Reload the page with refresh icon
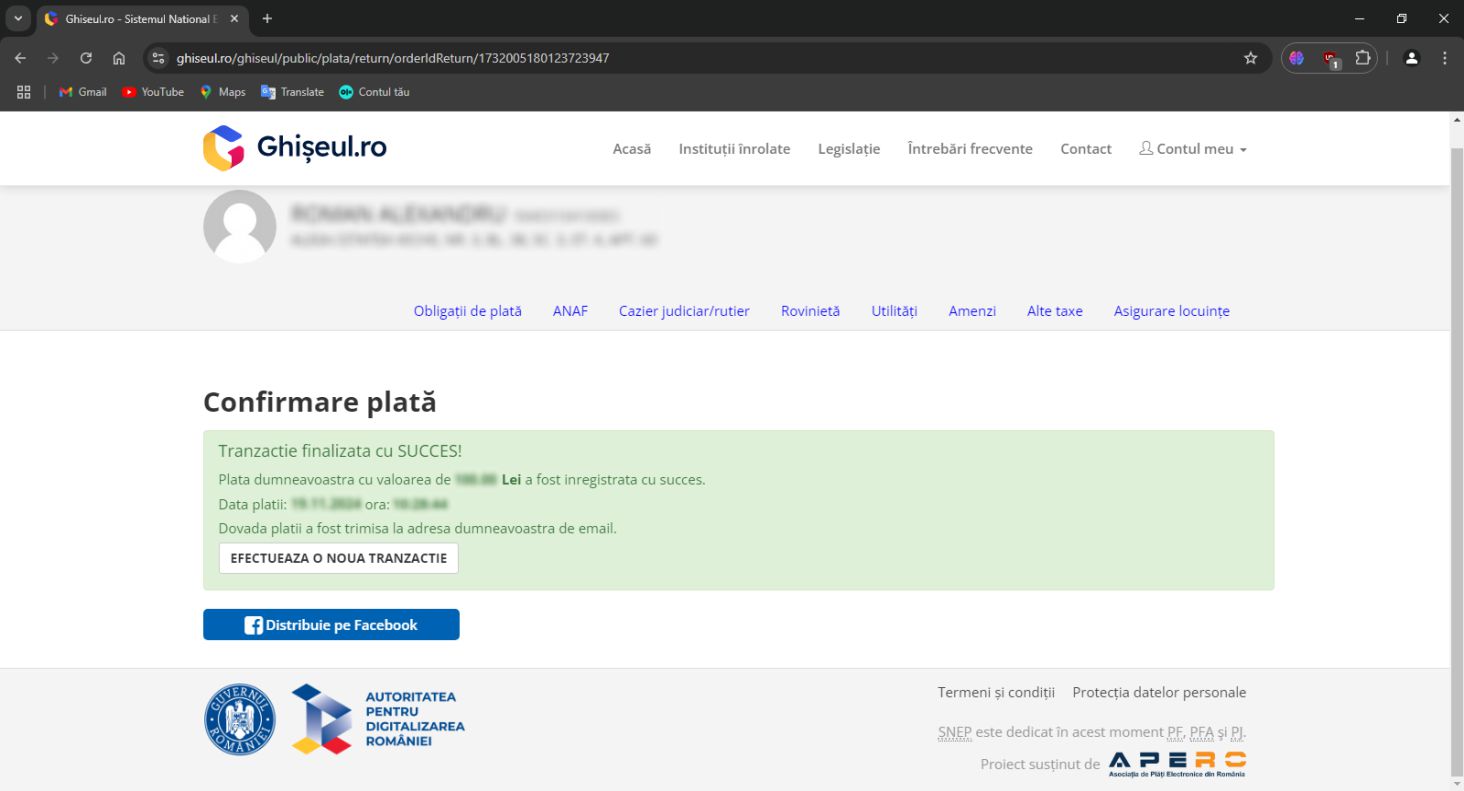 [x=86, y=58]
